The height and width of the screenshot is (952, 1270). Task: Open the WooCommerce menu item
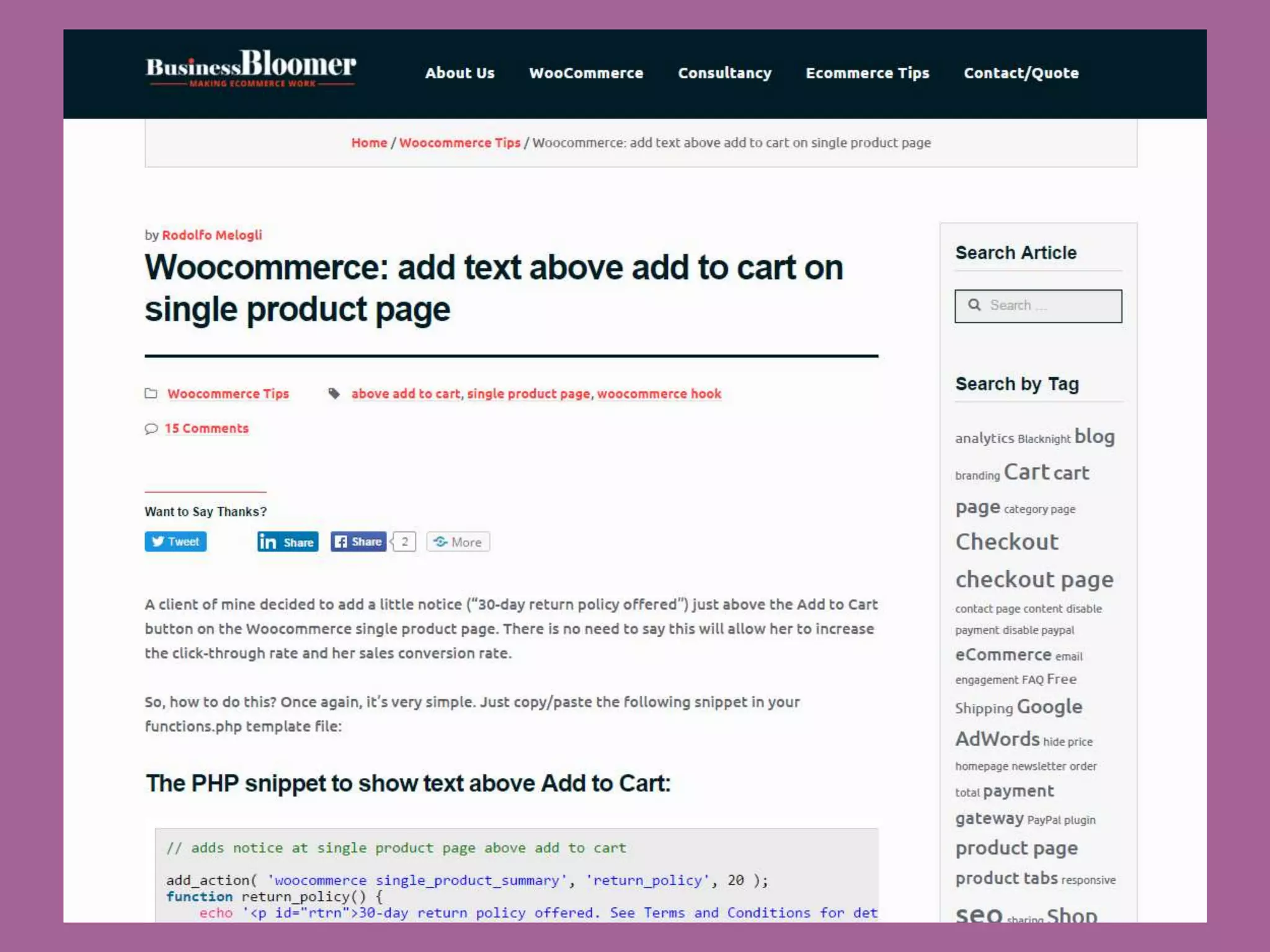coord(586,73)
